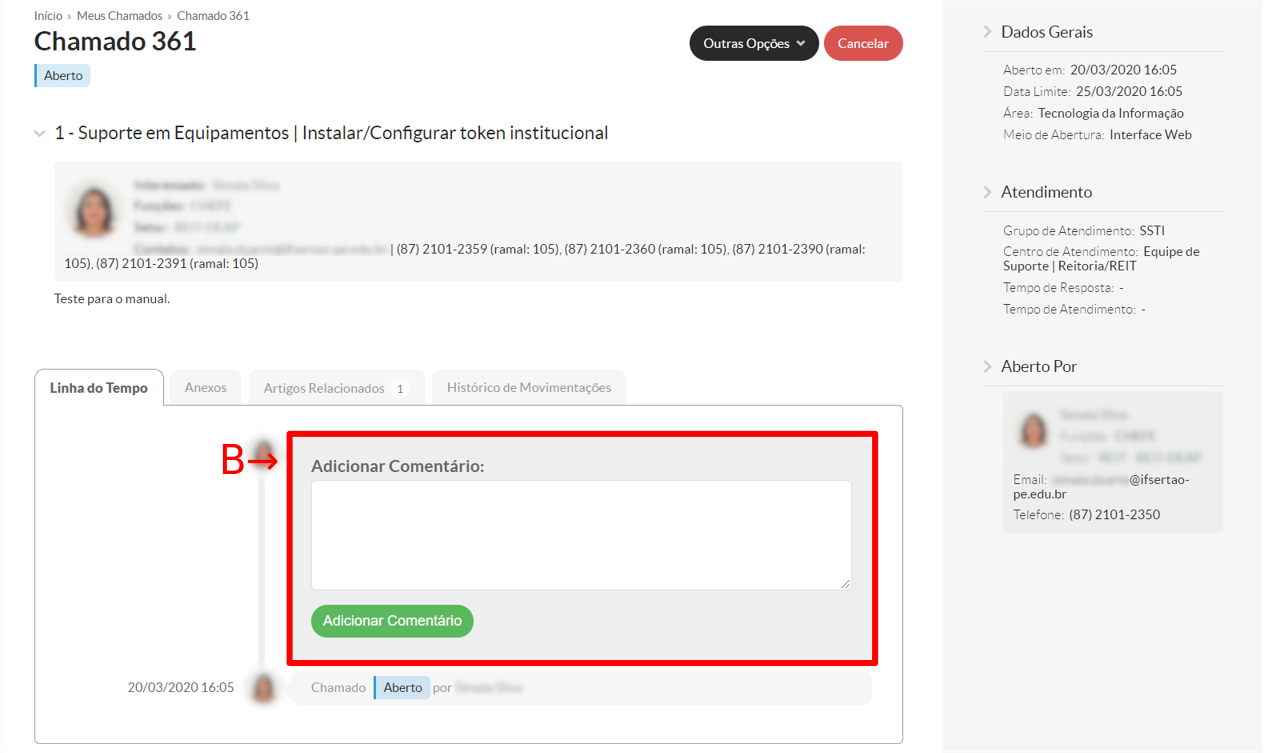Open the Artigos Relacionados tab
The height and width of the screenshot is (753, 1264).
click(x=336, y=388)
